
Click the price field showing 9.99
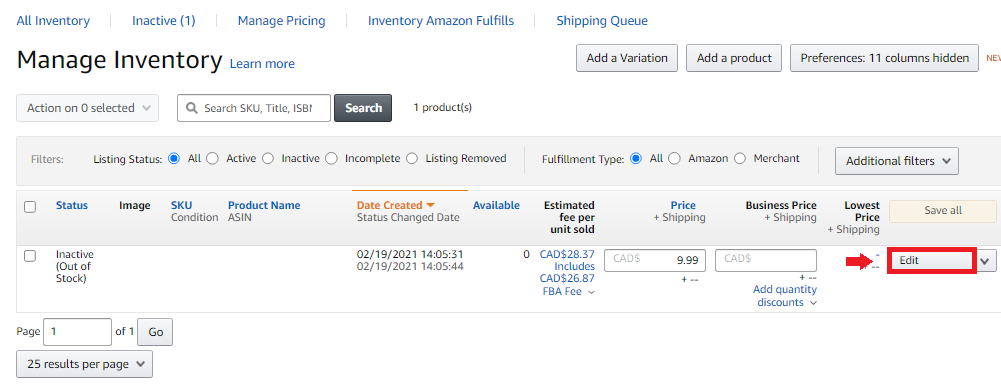point(655,260)
